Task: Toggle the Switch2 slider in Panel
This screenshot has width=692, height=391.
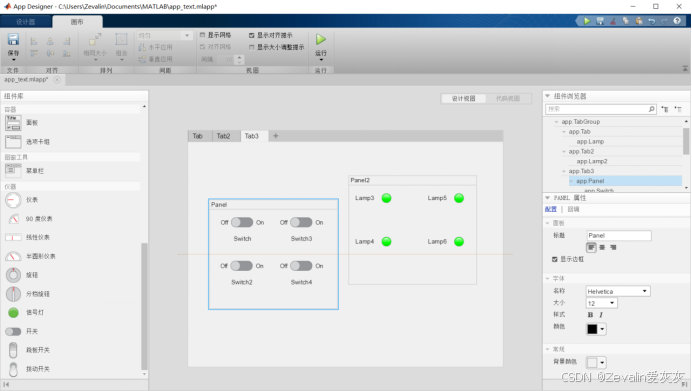Action: [241, 266]
